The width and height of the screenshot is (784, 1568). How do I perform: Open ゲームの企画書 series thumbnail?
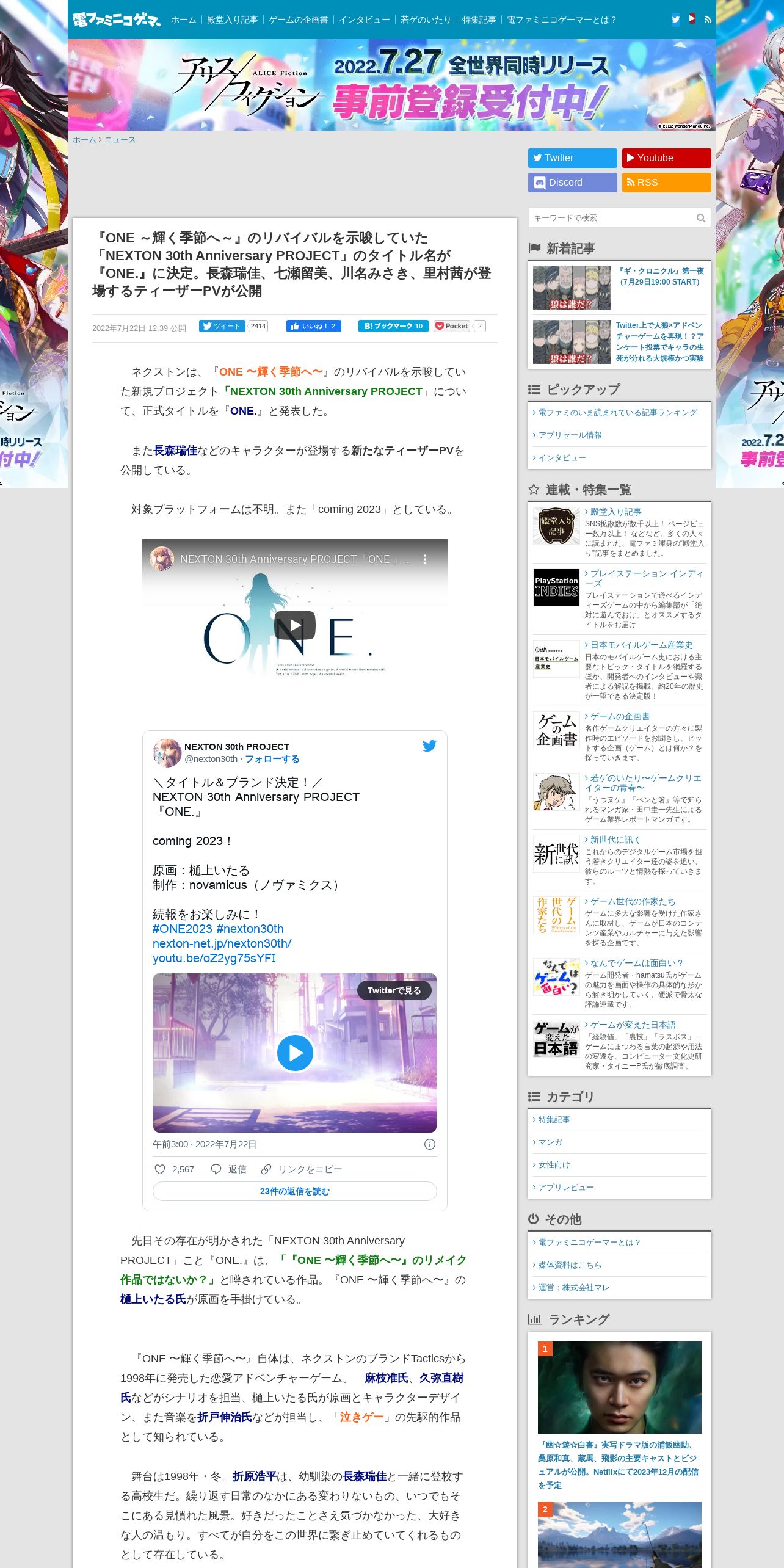point(556,730)
